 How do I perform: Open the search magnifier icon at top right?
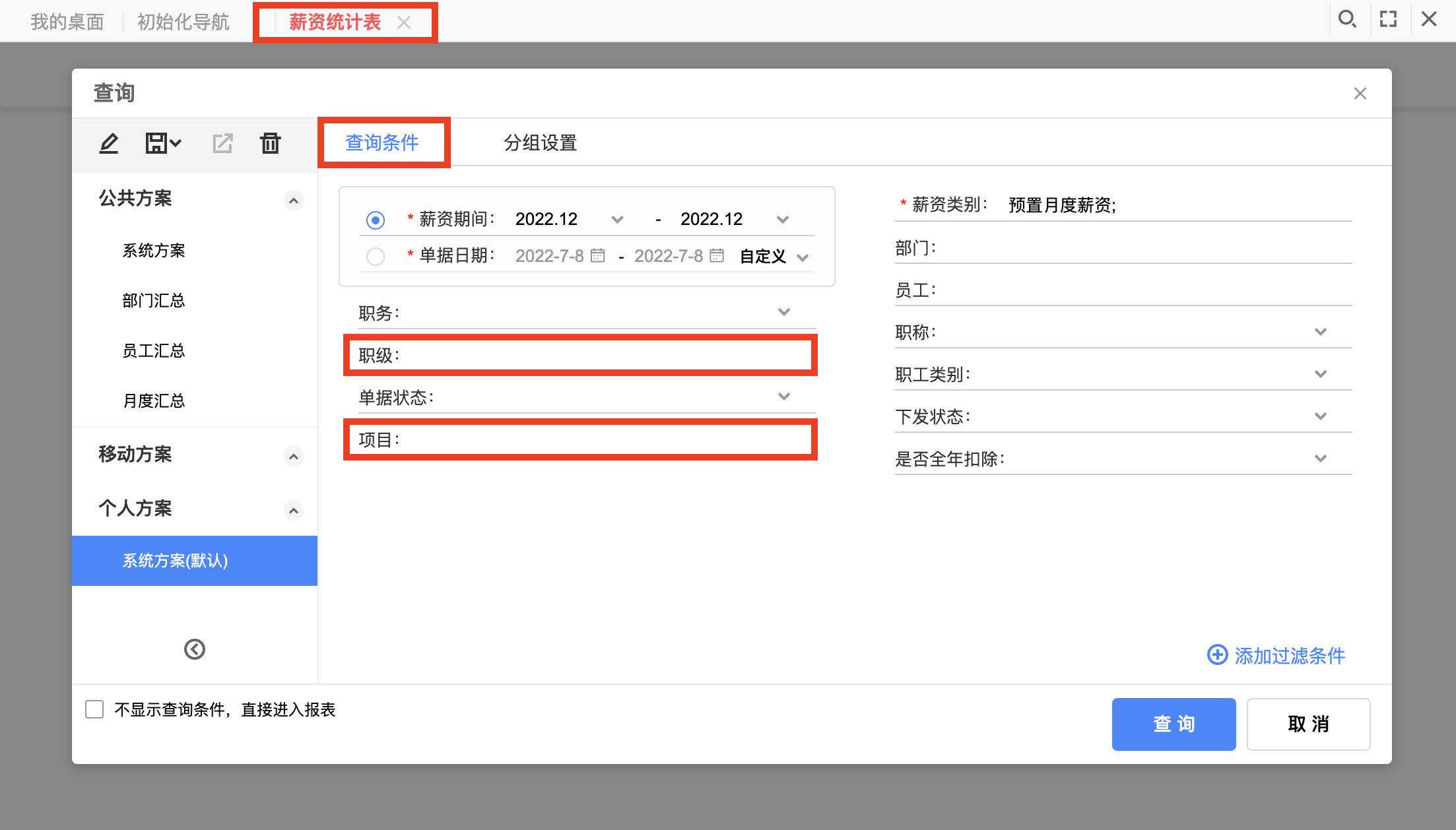tap(1347, 19)
